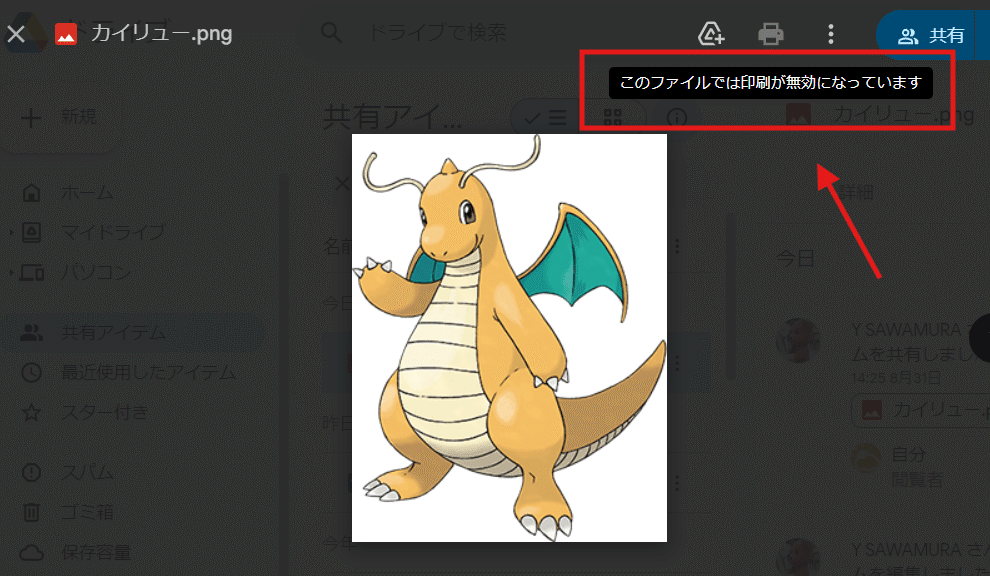Click the カイリュー.png file name title
The height and width of the screenshot is (576, 990).
(162, 33)
